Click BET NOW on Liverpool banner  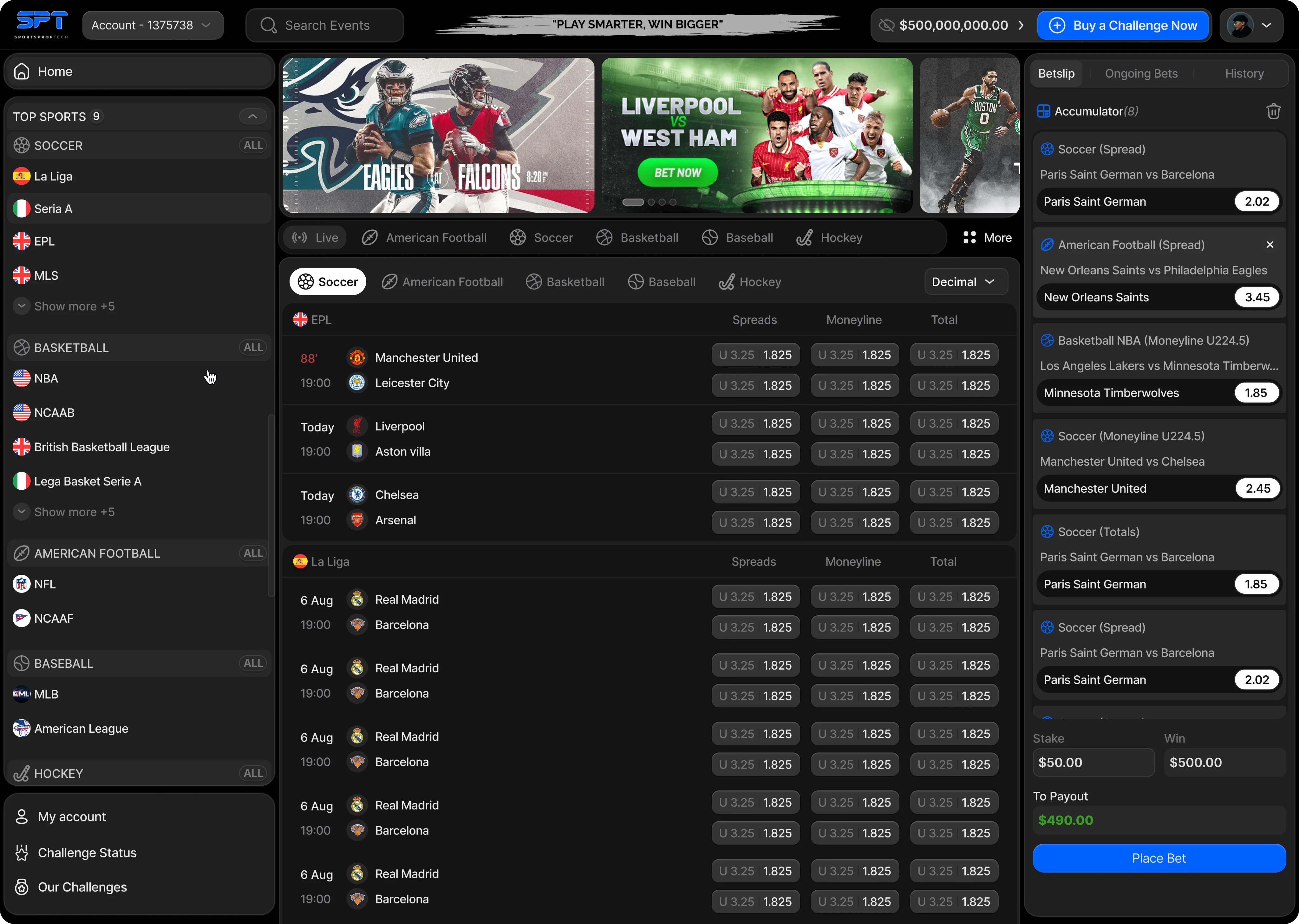677,172
